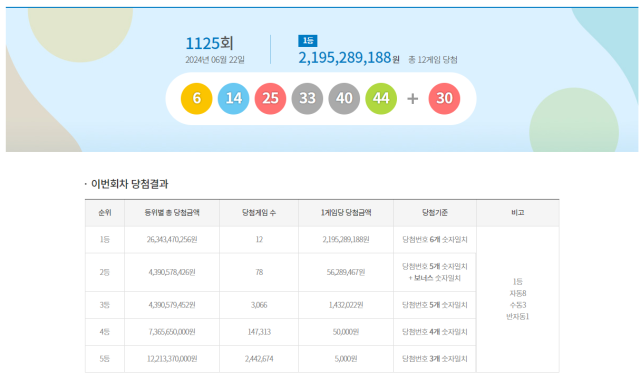
Task: Click the 3등 rank cell
Action: click(105, 305)
